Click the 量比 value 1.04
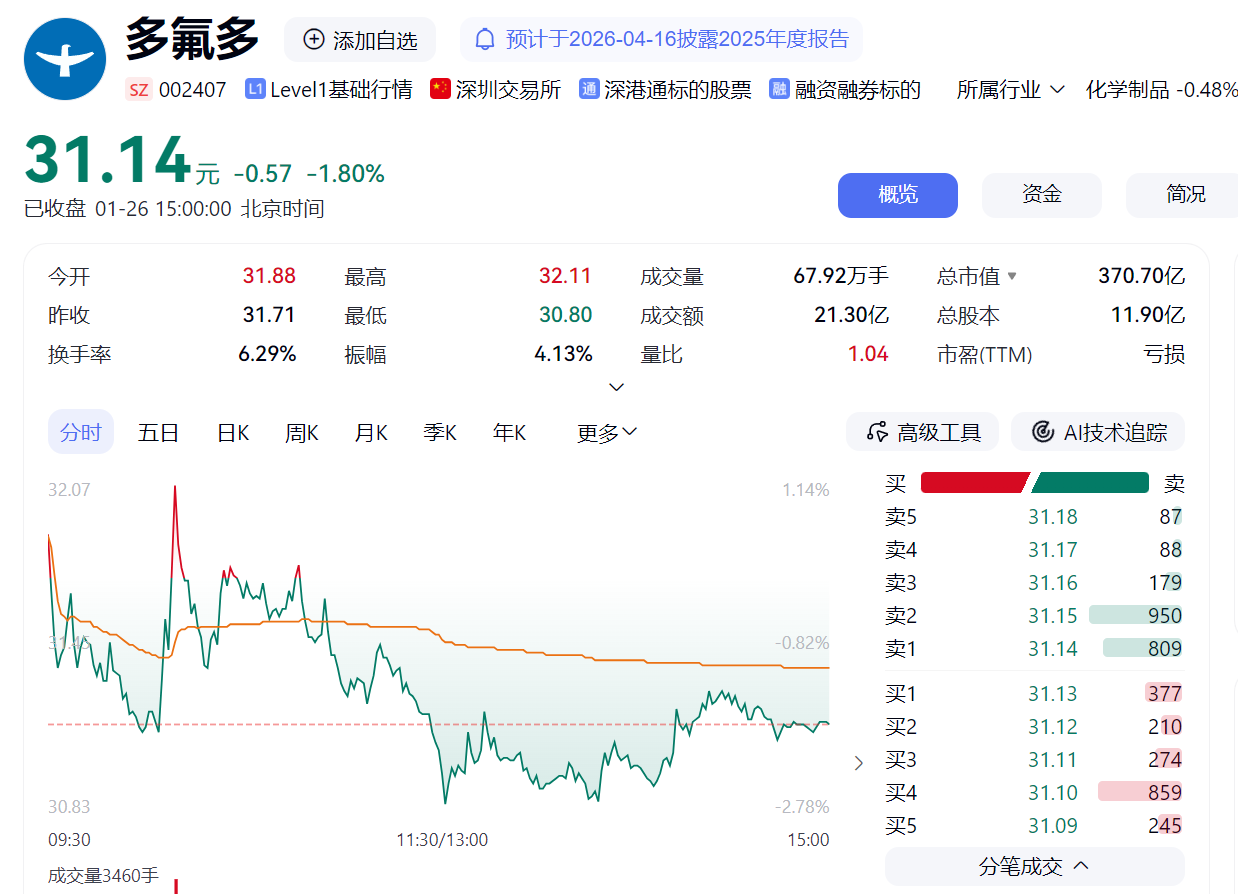The image size is (1238, 894). pos(868,354)
